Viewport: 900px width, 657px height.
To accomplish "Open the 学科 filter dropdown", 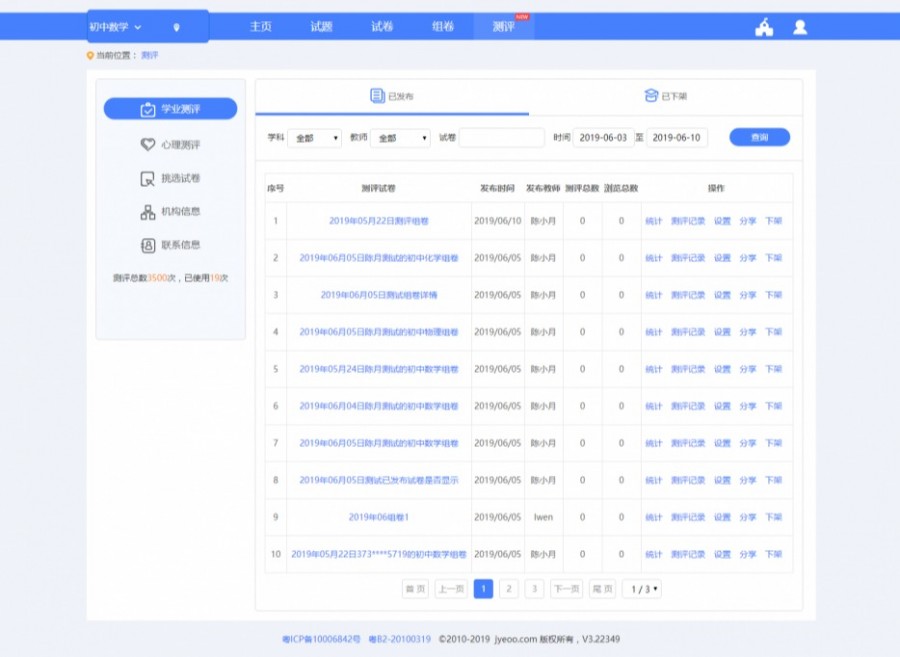I will tap(315, 138).
